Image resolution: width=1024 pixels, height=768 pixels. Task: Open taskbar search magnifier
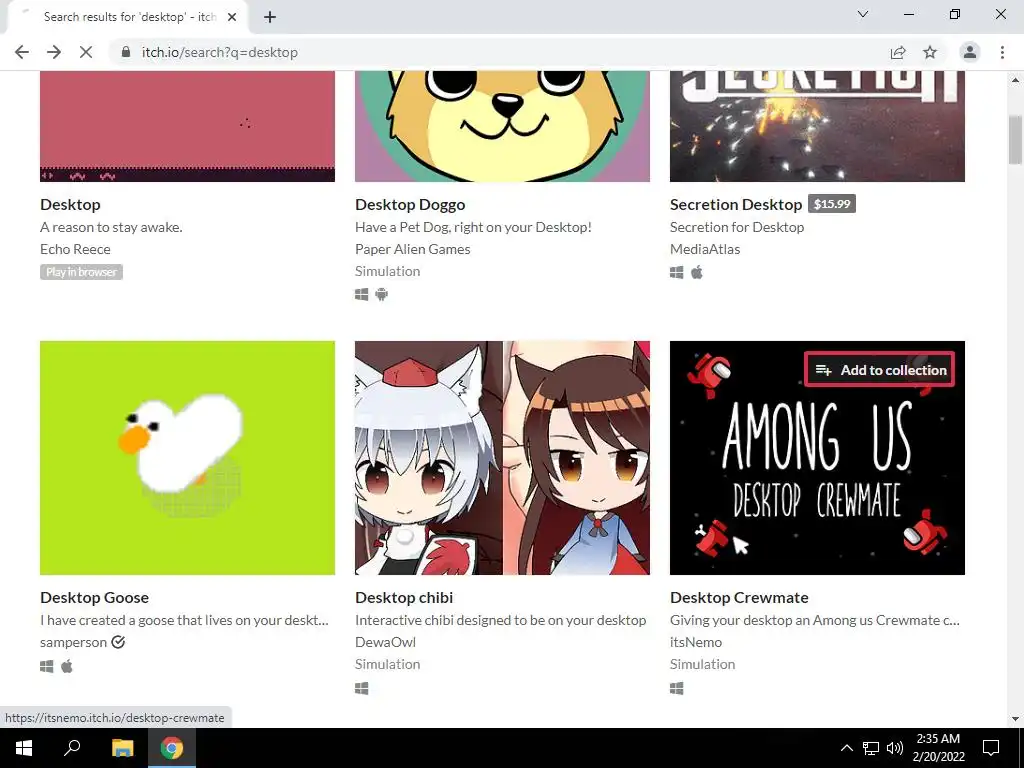pos(72,748)
